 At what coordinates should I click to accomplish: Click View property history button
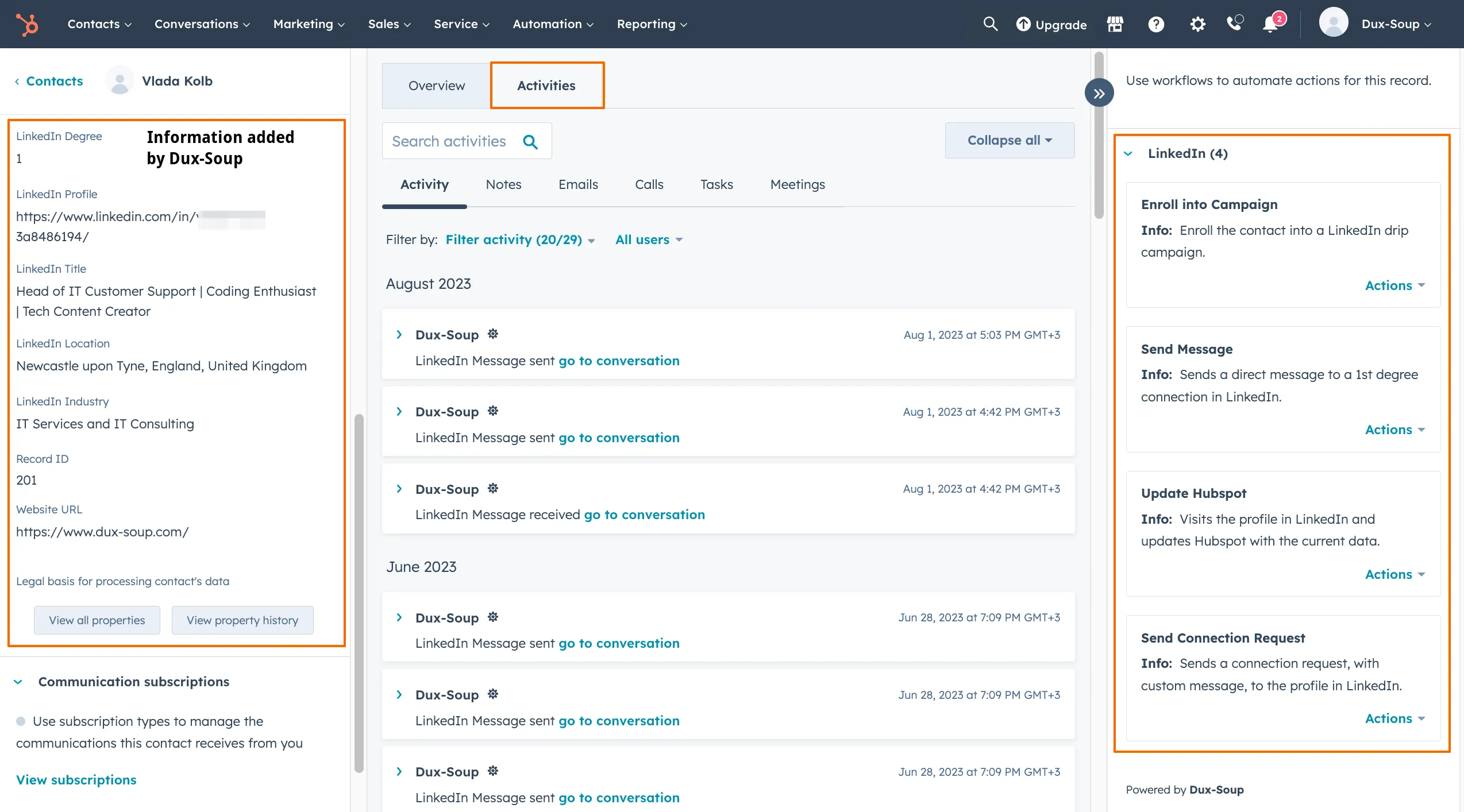(242, 620)
